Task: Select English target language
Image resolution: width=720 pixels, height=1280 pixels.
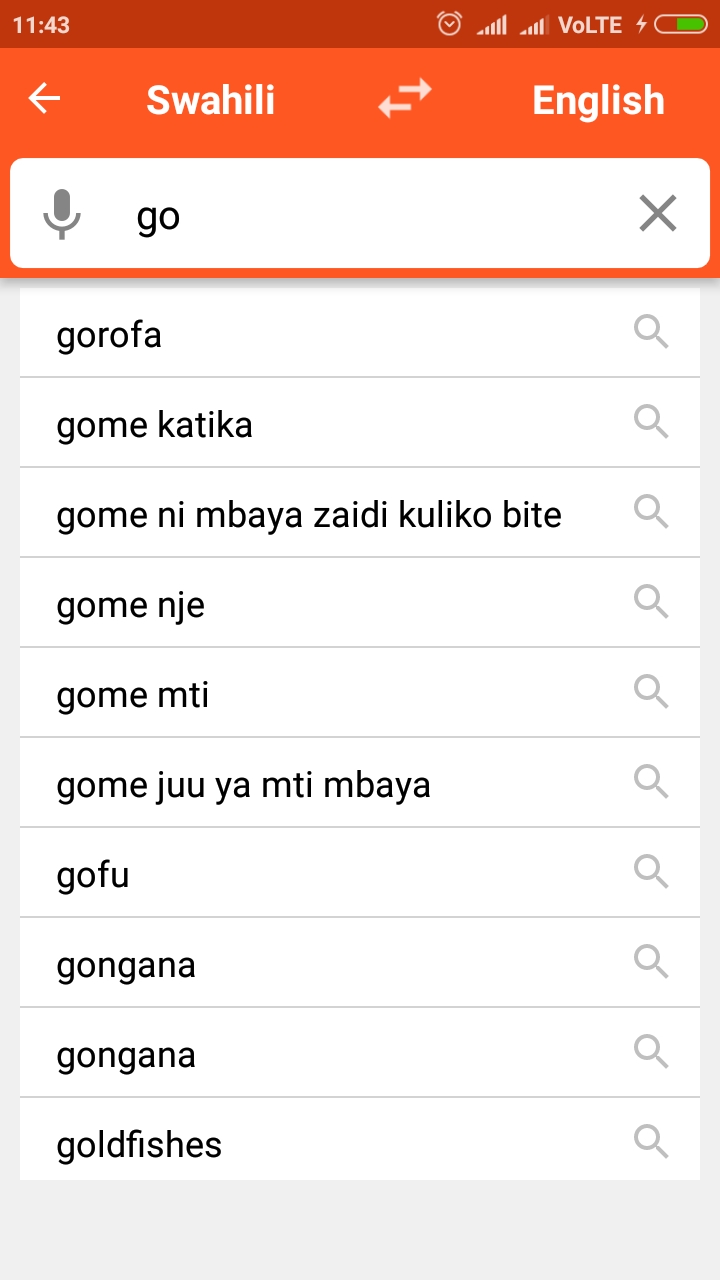Action: [x=598, y=100]
